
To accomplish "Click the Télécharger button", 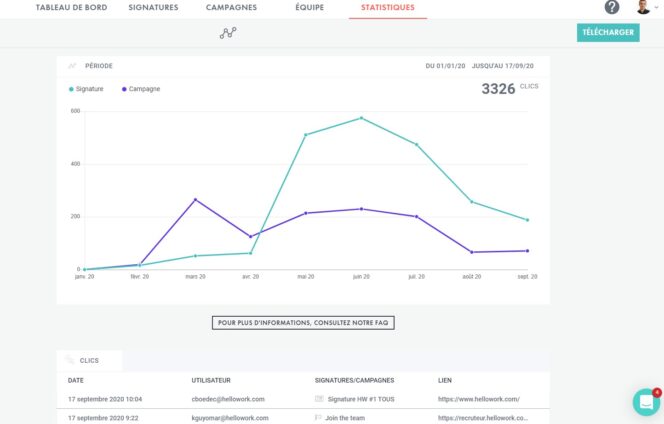I will click(x=608, y=33).
